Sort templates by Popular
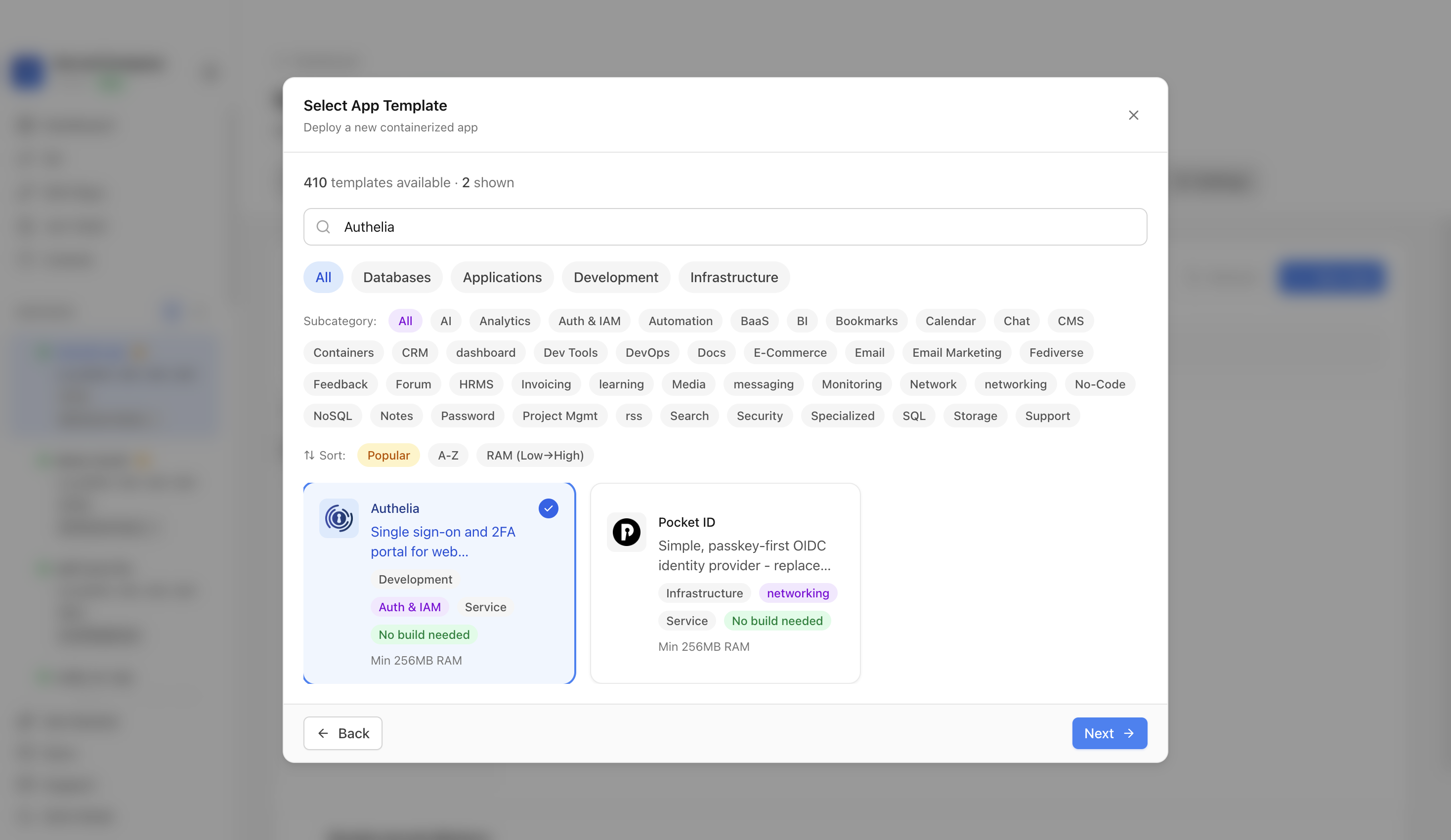This screenshot has width=1451, height=840. click(x=388, y=455)
